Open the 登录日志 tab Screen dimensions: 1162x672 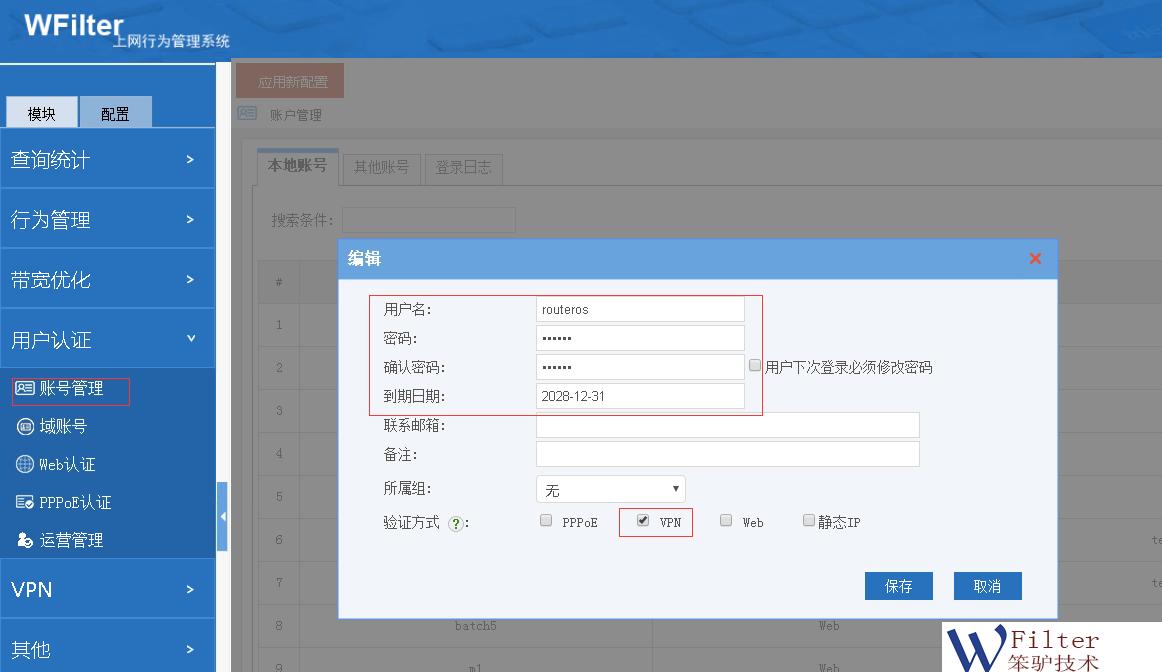(x=465, y=168)
